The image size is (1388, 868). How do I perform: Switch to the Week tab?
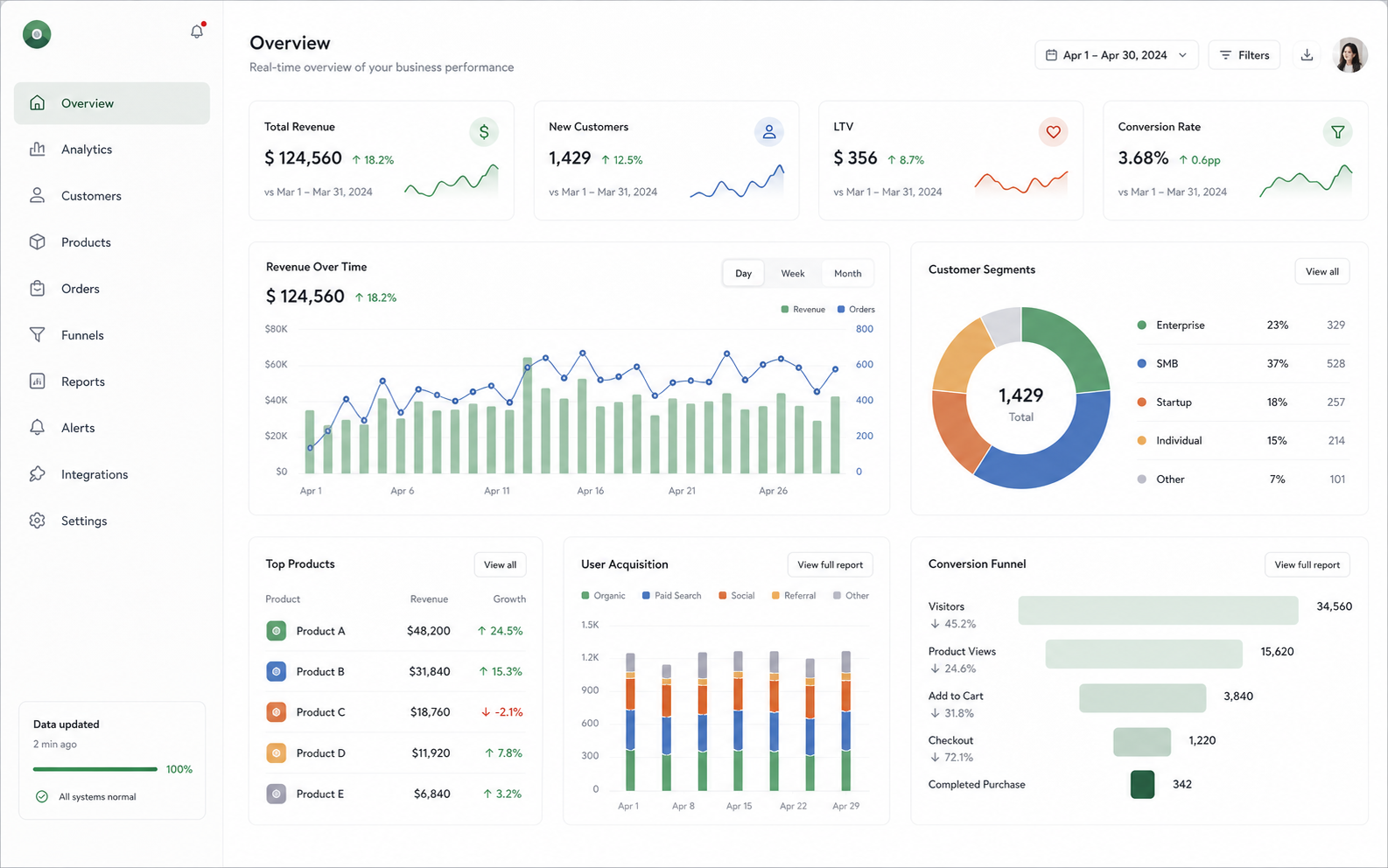click(x=793, y=274)
